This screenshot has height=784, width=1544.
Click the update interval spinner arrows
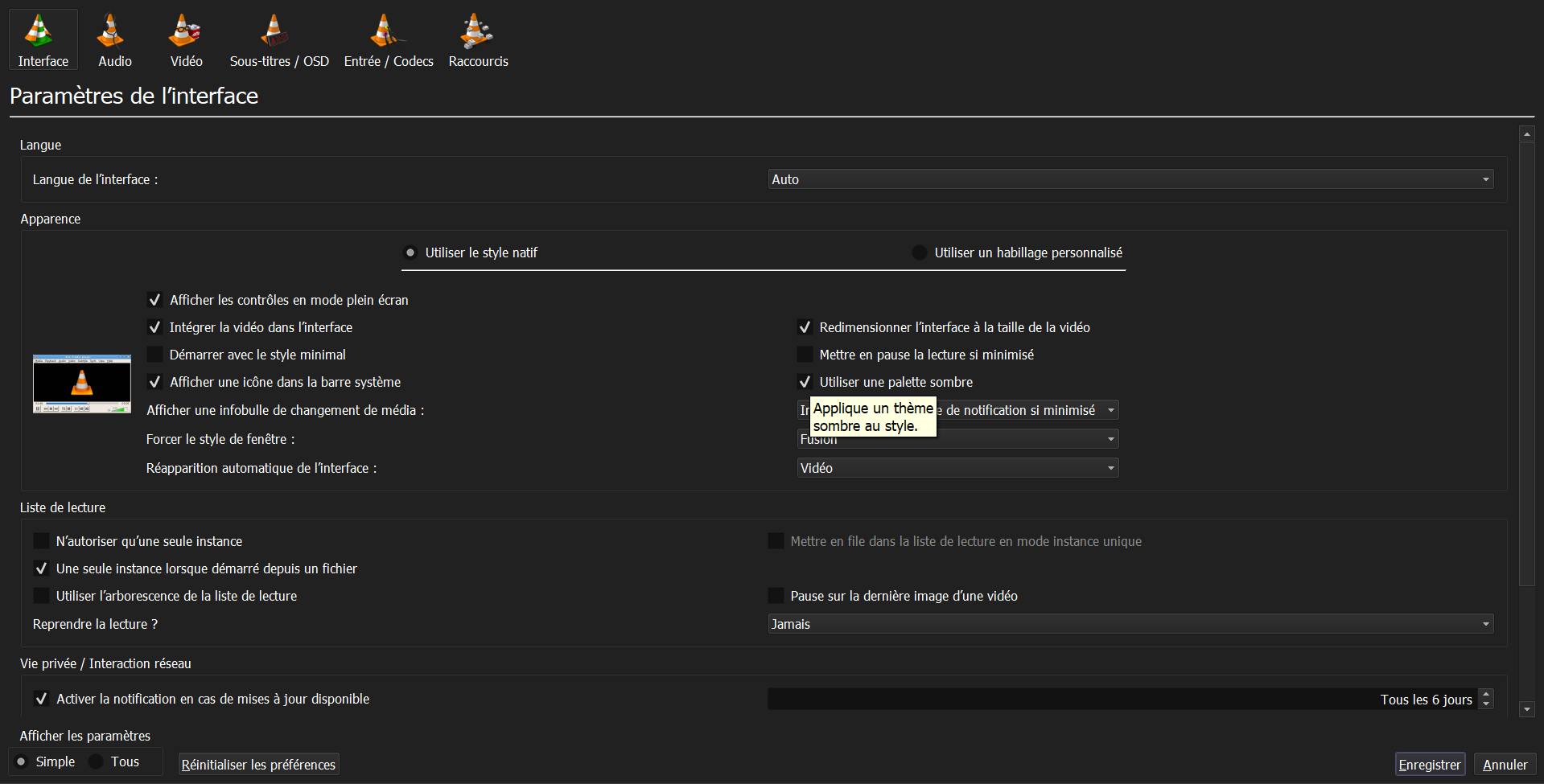(x=1486, y=699)
